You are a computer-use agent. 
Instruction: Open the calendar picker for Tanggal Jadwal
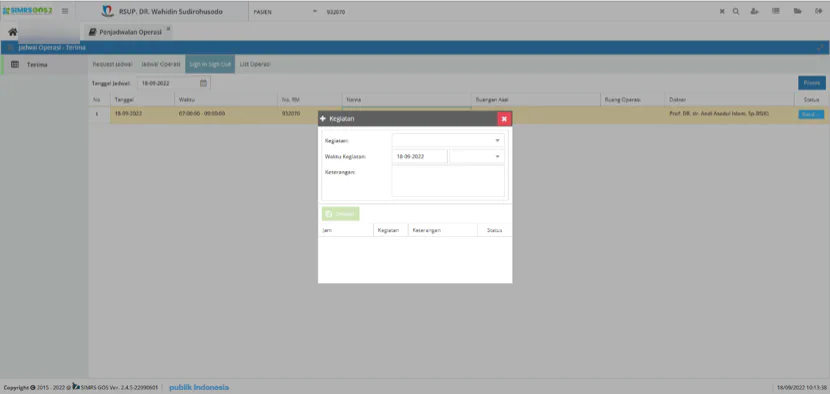pyautogui.click(x=203, y=83)
